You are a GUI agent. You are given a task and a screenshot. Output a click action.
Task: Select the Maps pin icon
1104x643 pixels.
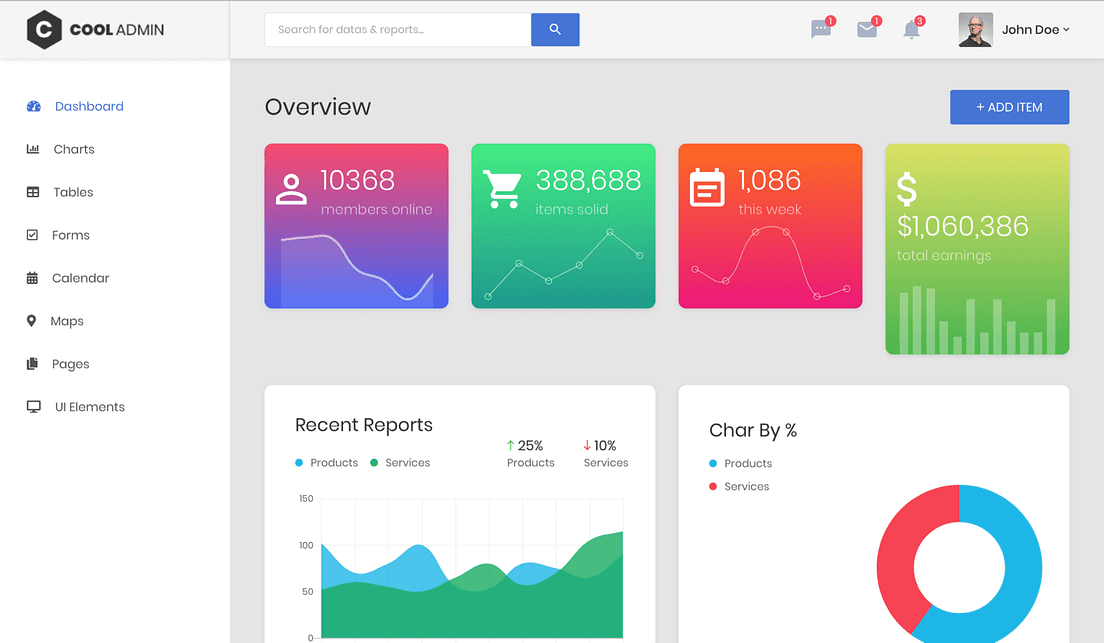[34, 321]
